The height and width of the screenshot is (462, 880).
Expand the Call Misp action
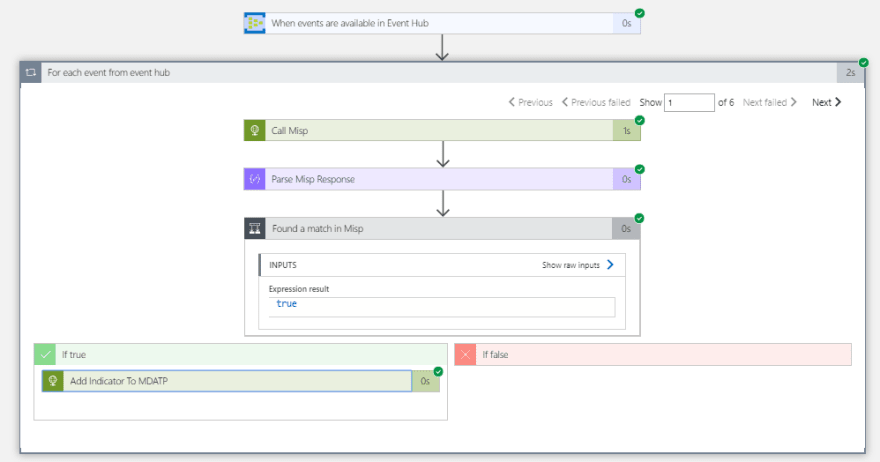pyautogui.click(x=442, y=130)
